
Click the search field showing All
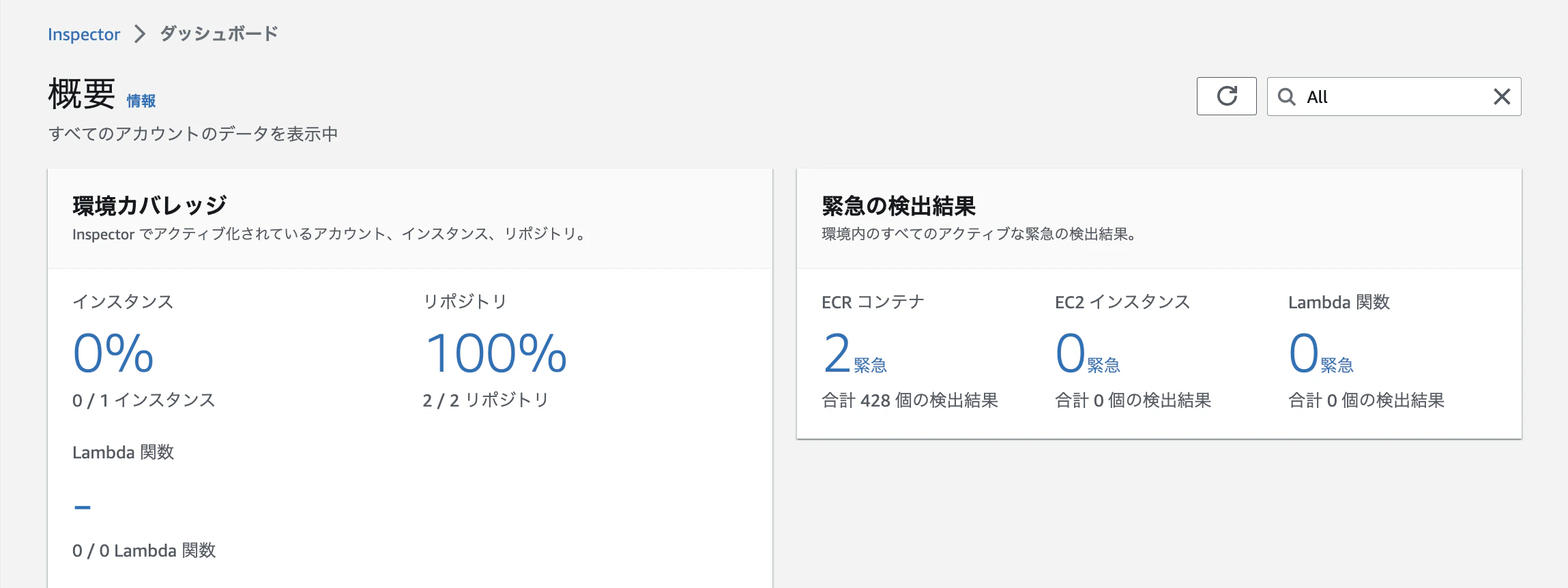(1392, 97)
